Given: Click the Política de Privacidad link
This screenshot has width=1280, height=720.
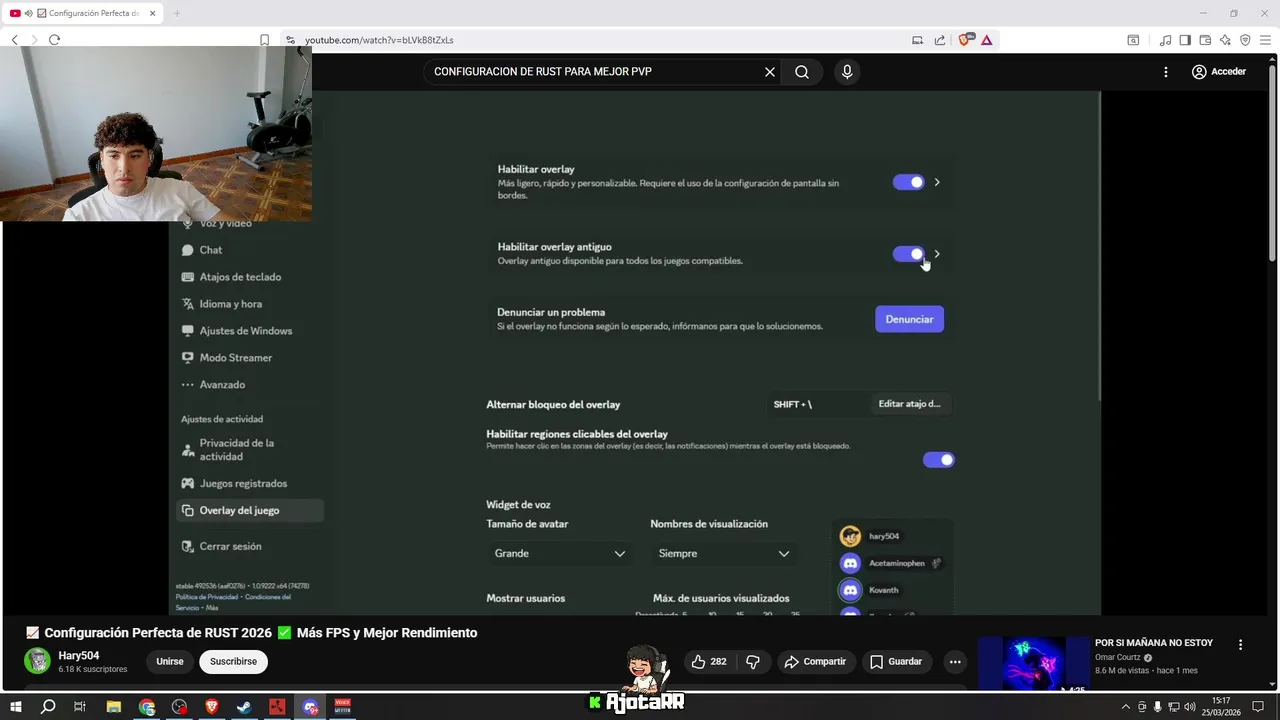Looking at the screenshot, I should (x=208, y=597).
